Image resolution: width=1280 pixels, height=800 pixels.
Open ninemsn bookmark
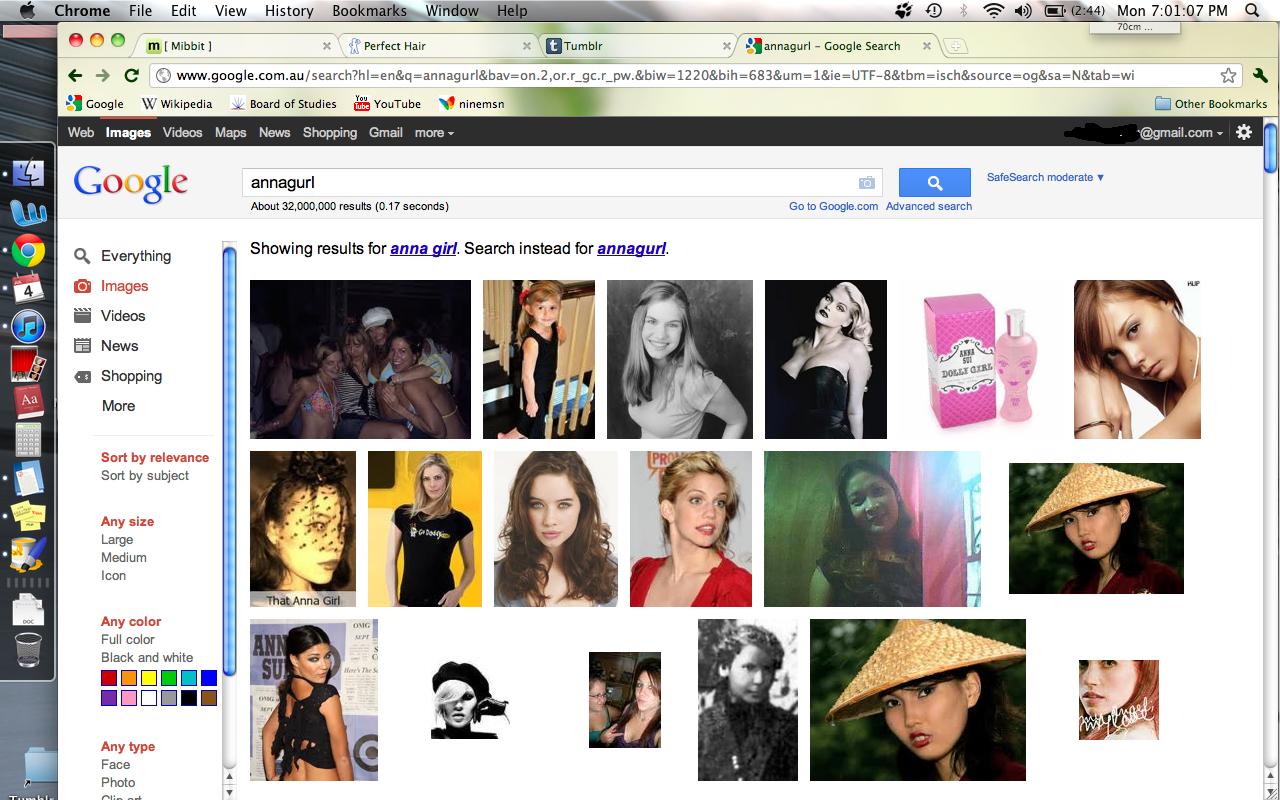click(472, 103)
